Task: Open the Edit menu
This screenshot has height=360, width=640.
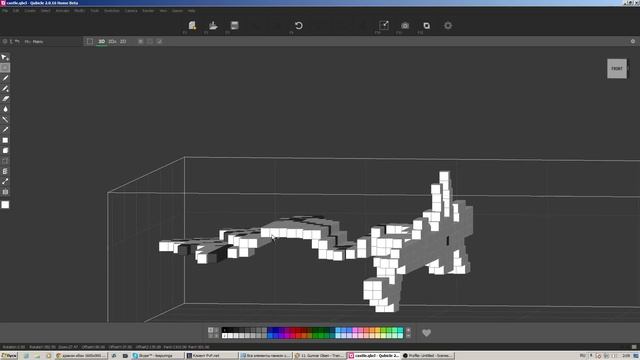Action: point(16,11)
